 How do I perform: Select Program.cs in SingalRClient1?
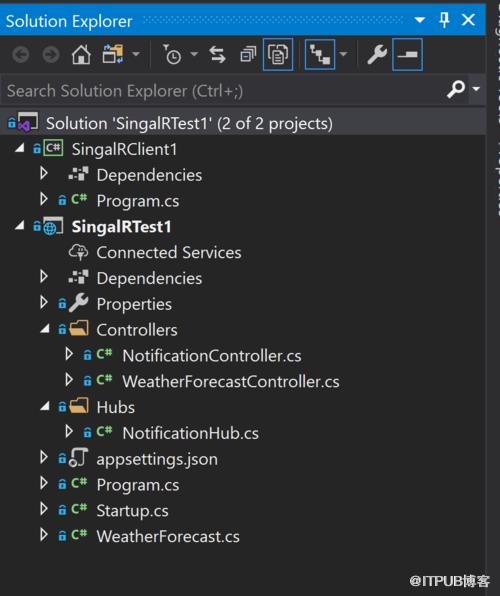(138, 201)
